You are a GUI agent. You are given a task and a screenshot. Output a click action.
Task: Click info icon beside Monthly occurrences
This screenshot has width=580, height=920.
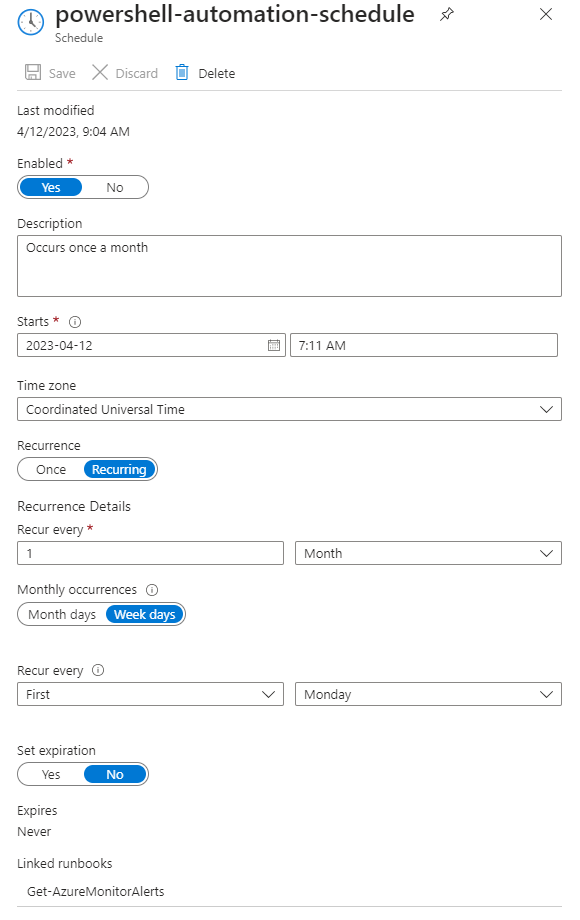tap(152, 590)
